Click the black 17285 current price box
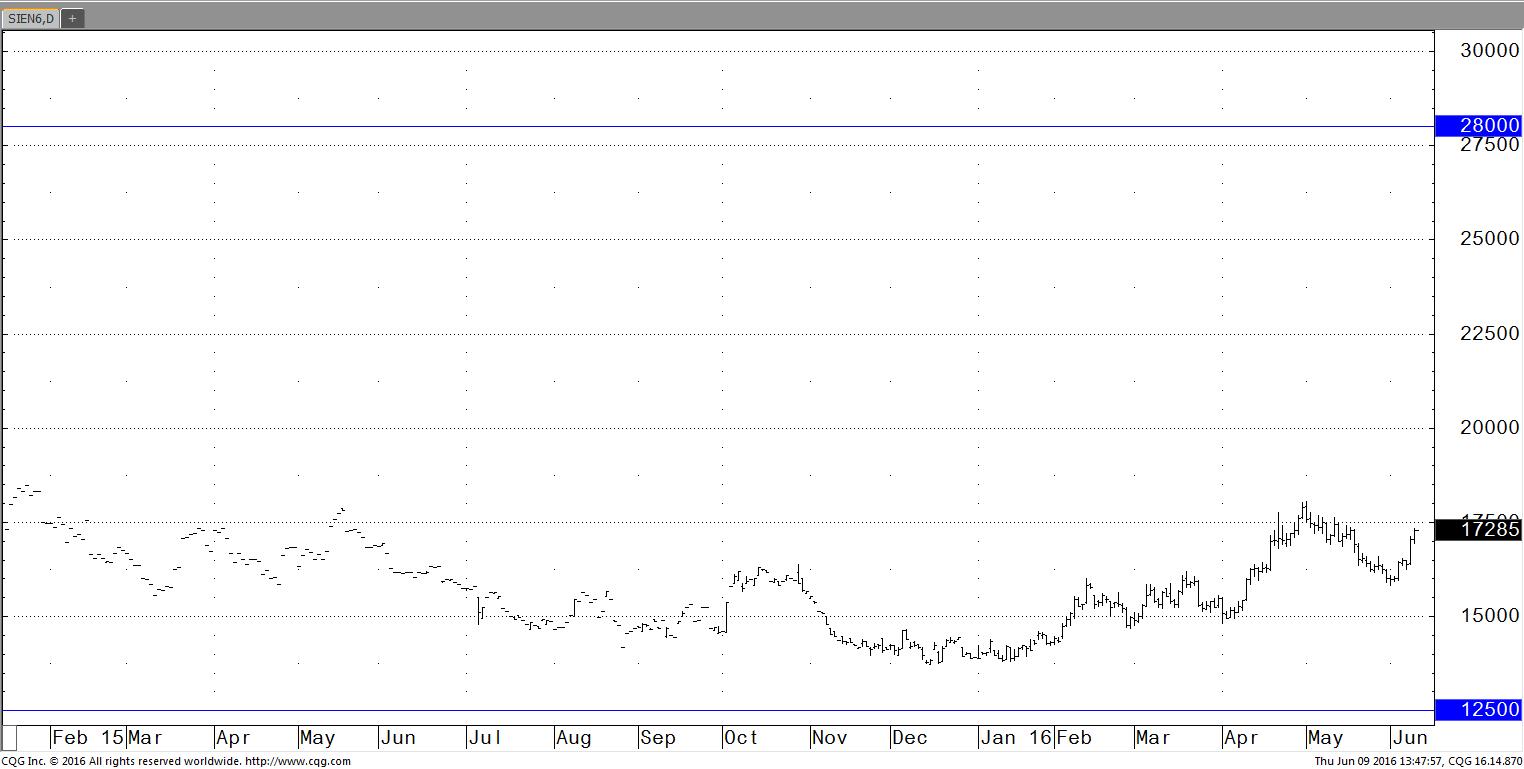Image resolution: width=1524 pixels, height=769 pixels. (1478, 530)
